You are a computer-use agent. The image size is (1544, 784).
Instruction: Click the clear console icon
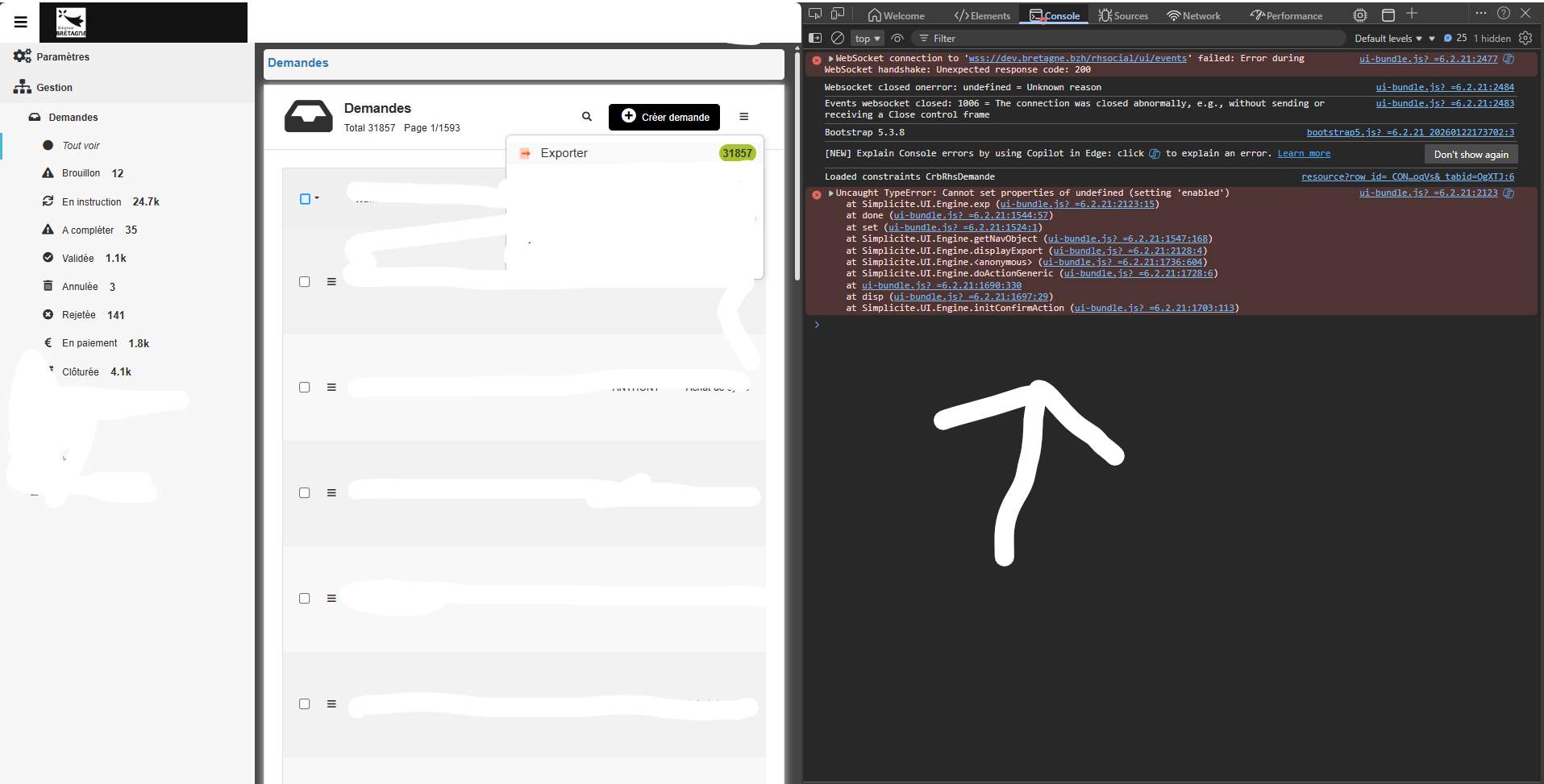(838, 38)
